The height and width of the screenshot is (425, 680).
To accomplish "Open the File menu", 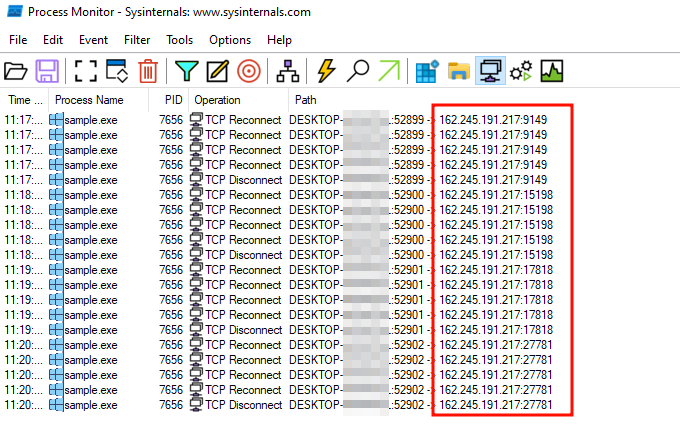I will (18, 40).
